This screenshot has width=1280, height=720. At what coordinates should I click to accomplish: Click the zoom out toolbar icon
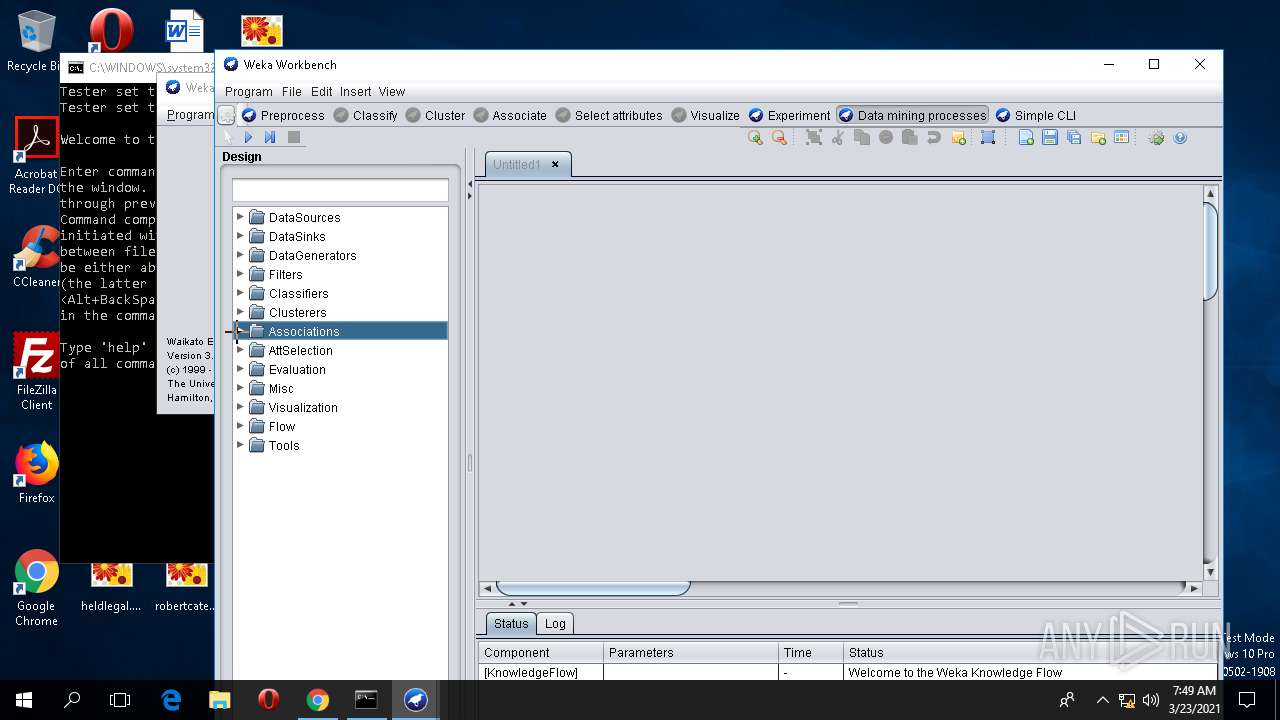pos(779,138)
